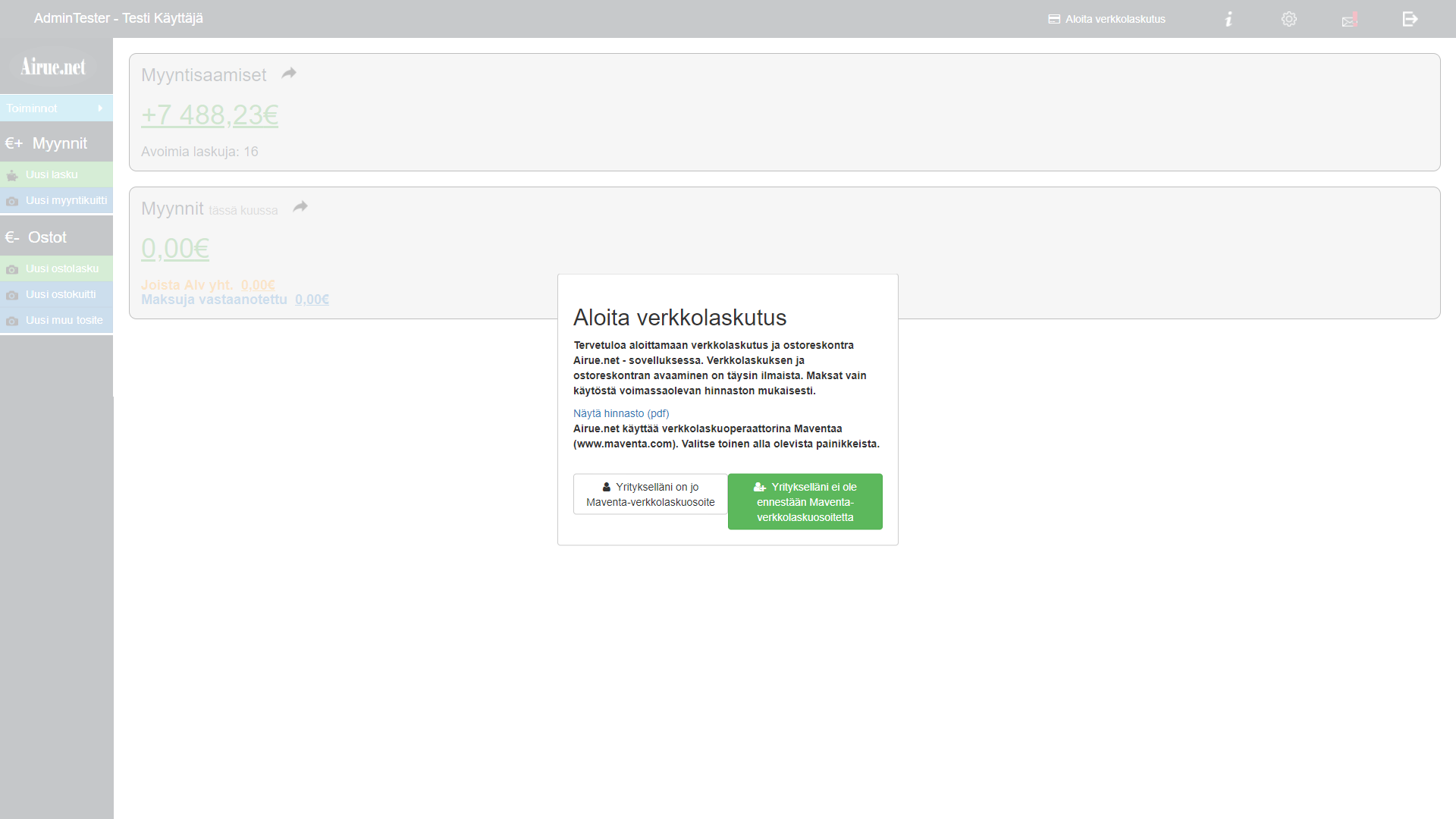Open Näytä hinnasto (pdf) link
This screenshot has height=819, width=1456.
pyautogui.click(x=621, y=413)
